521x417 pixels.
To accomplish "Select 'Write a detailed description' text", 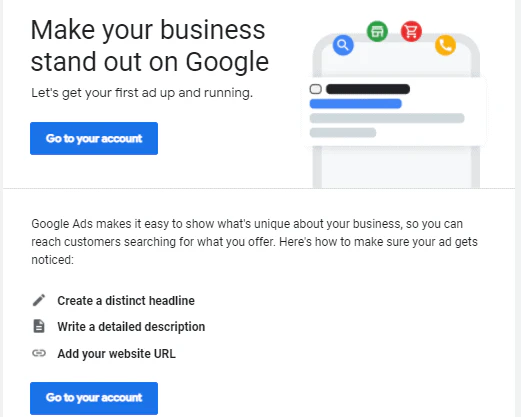I will pos(131,327).
